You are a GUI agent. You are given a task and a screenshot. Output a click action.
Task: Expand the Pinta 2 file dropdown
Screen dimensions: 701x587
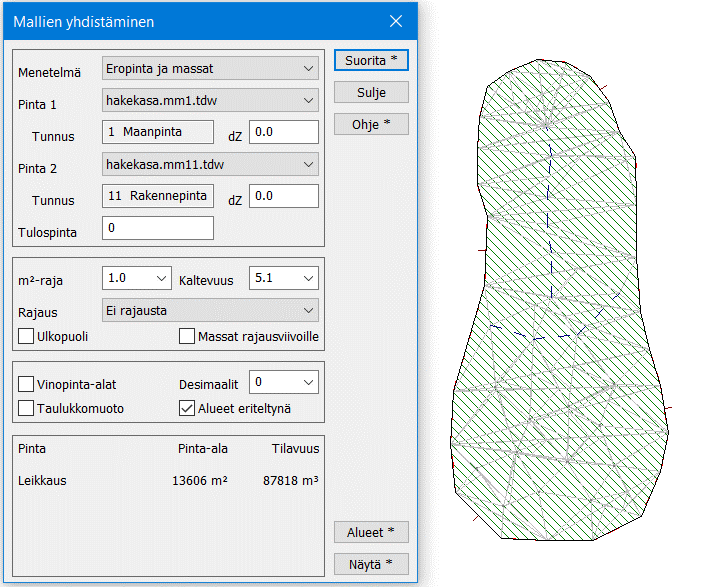point(210,164)
